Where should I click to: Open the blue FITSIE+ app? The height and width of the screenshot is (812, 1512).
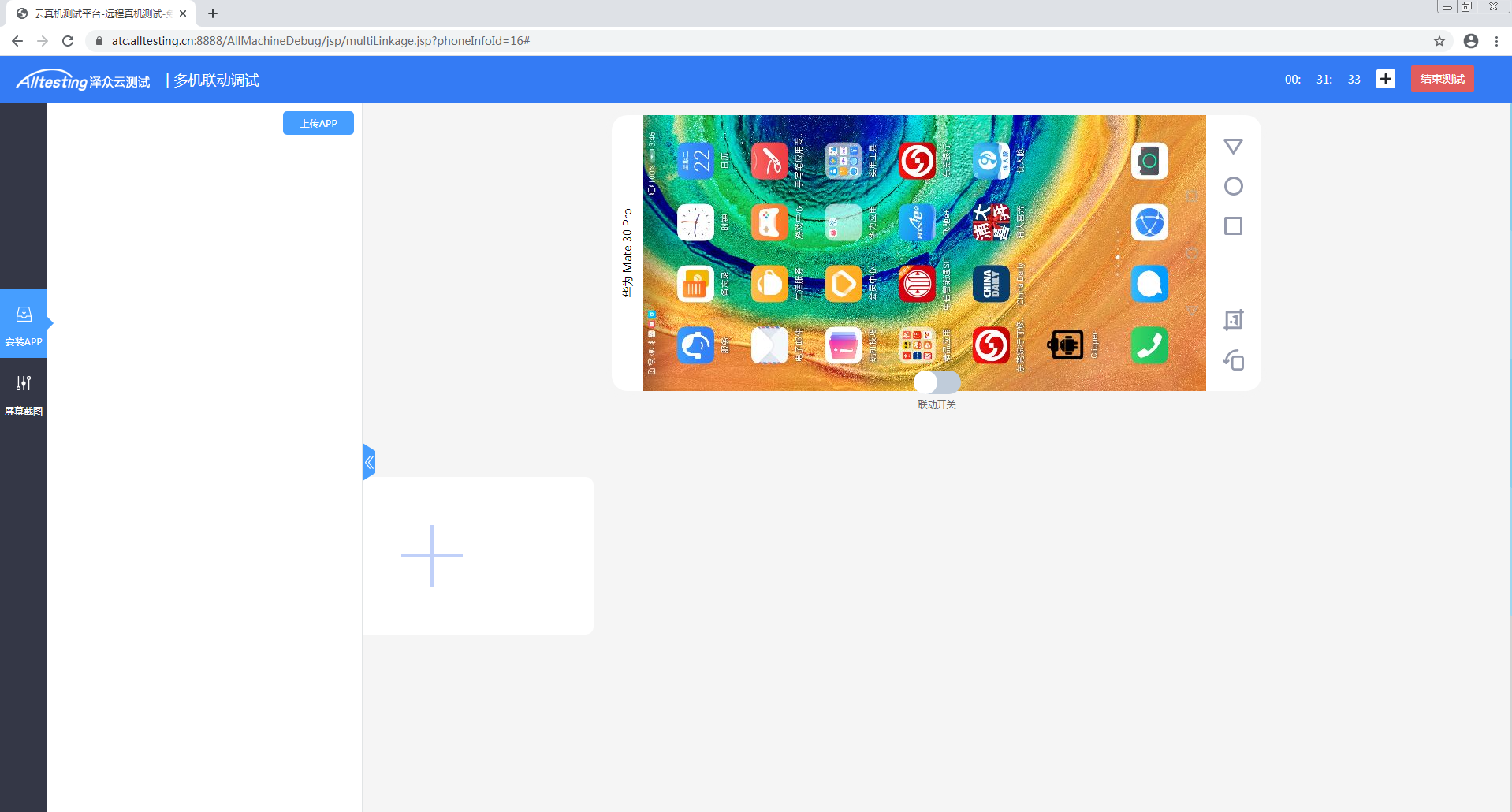917,222
